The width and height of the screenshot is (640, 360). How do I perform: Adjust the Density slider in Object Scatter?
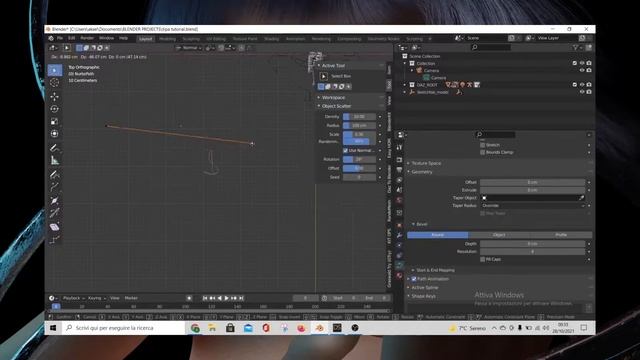click(359, 117)
